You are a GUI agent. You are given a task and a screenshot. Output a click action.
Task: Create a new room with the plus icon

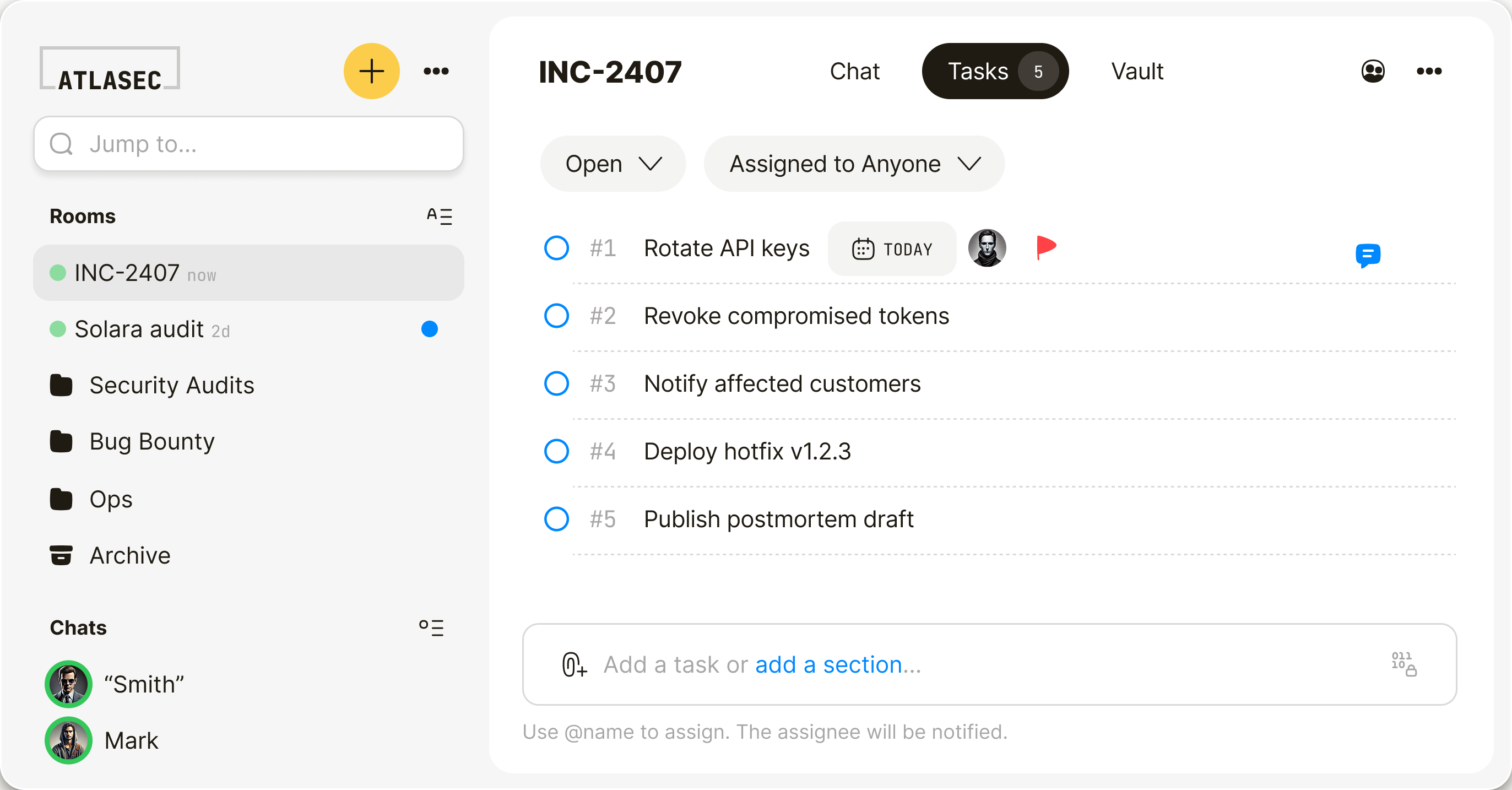coord(371,71)
